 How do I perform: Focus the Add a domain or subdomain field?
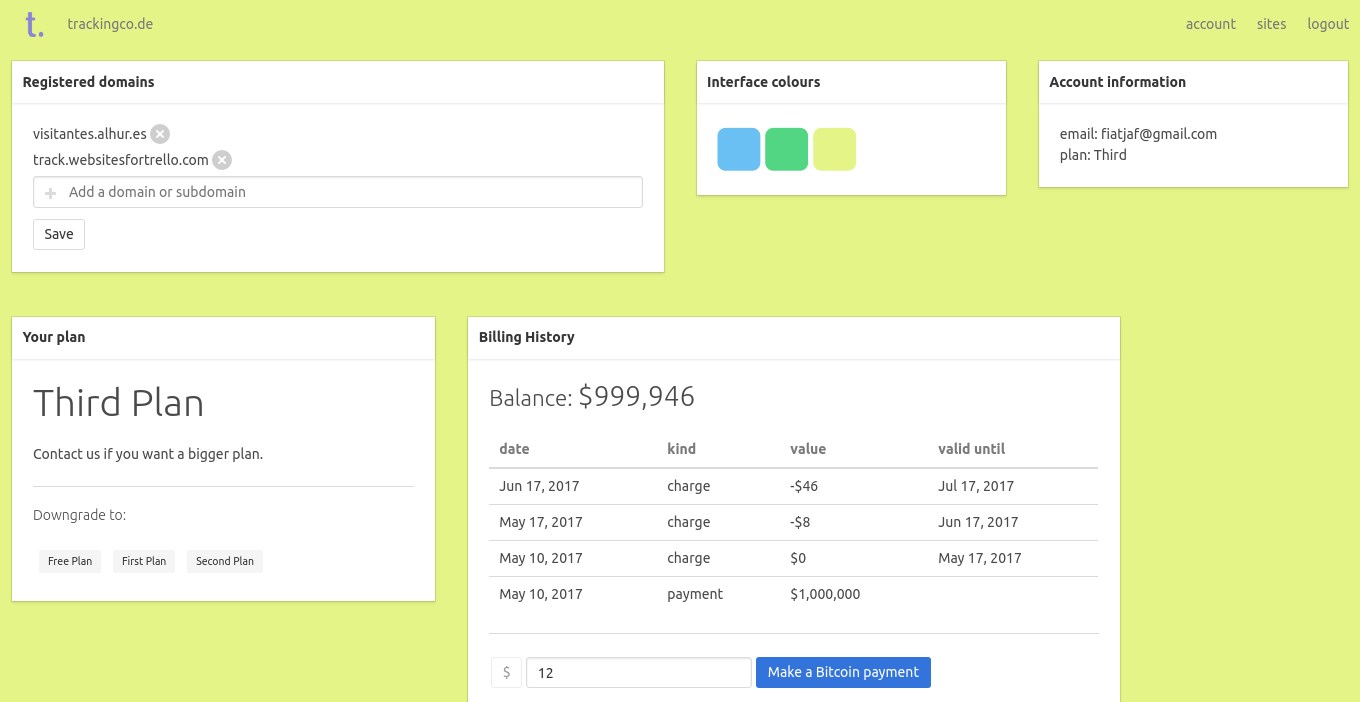[338, 192]
